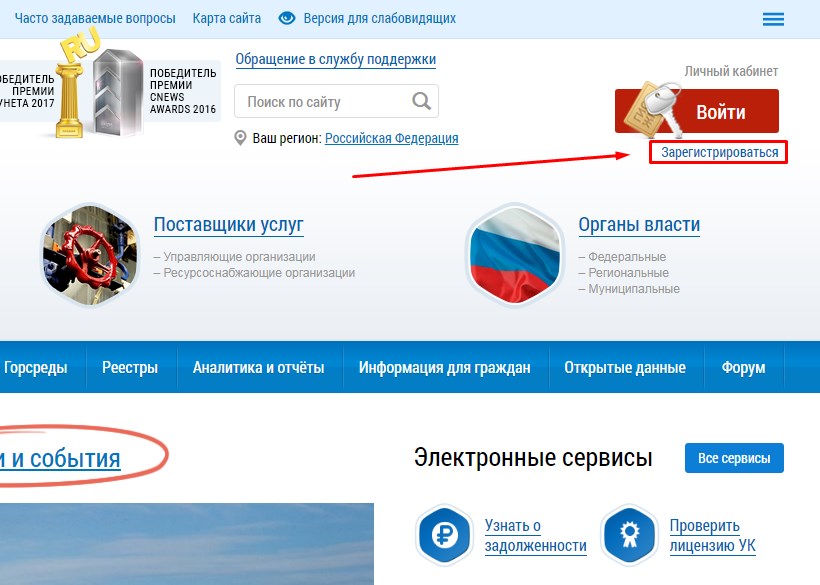This screenshot has width=820, height=585.
Task: Click the Зарегистрироваться link
Action: tap(720, 152)
